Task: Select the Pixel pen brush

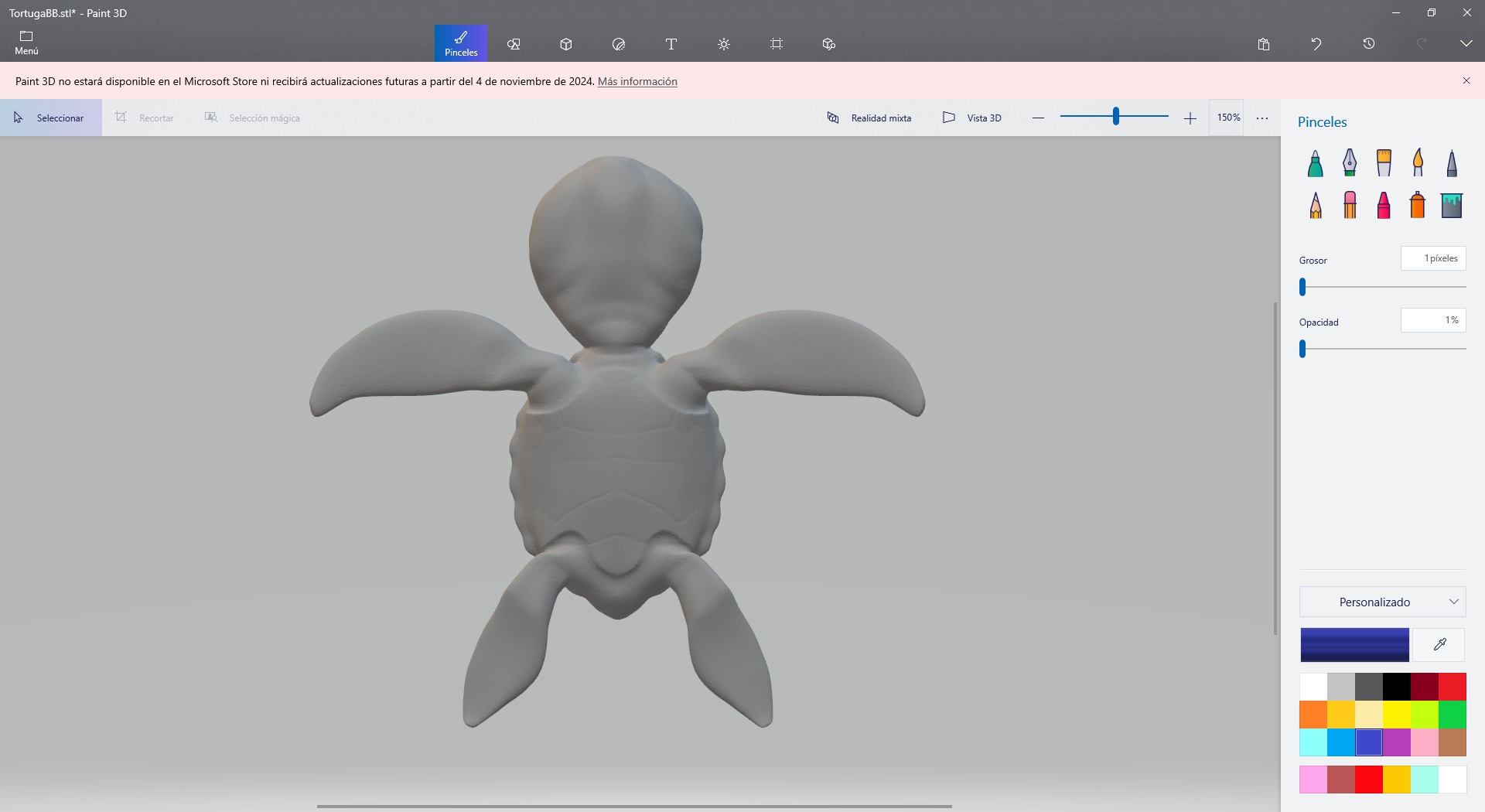Action: pos(1452,163)
